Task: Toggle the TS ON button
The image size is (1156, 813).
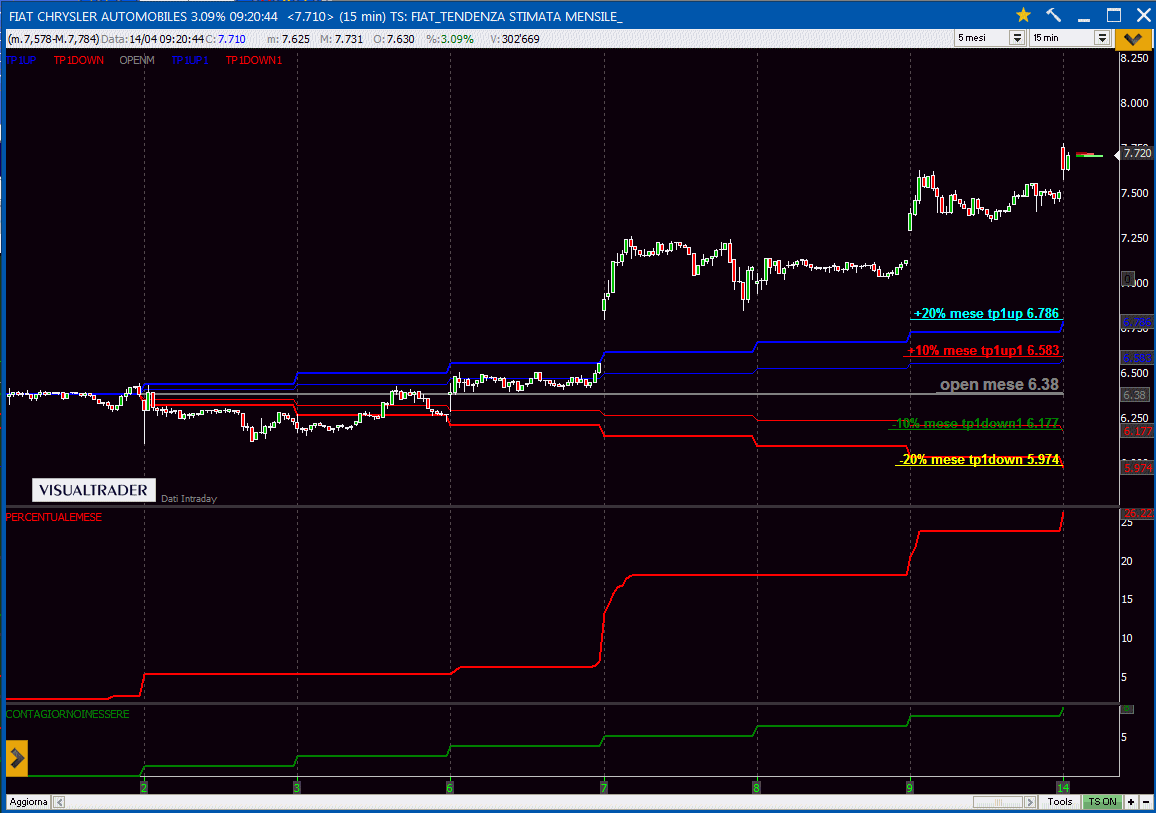Action: (1103, 802)
